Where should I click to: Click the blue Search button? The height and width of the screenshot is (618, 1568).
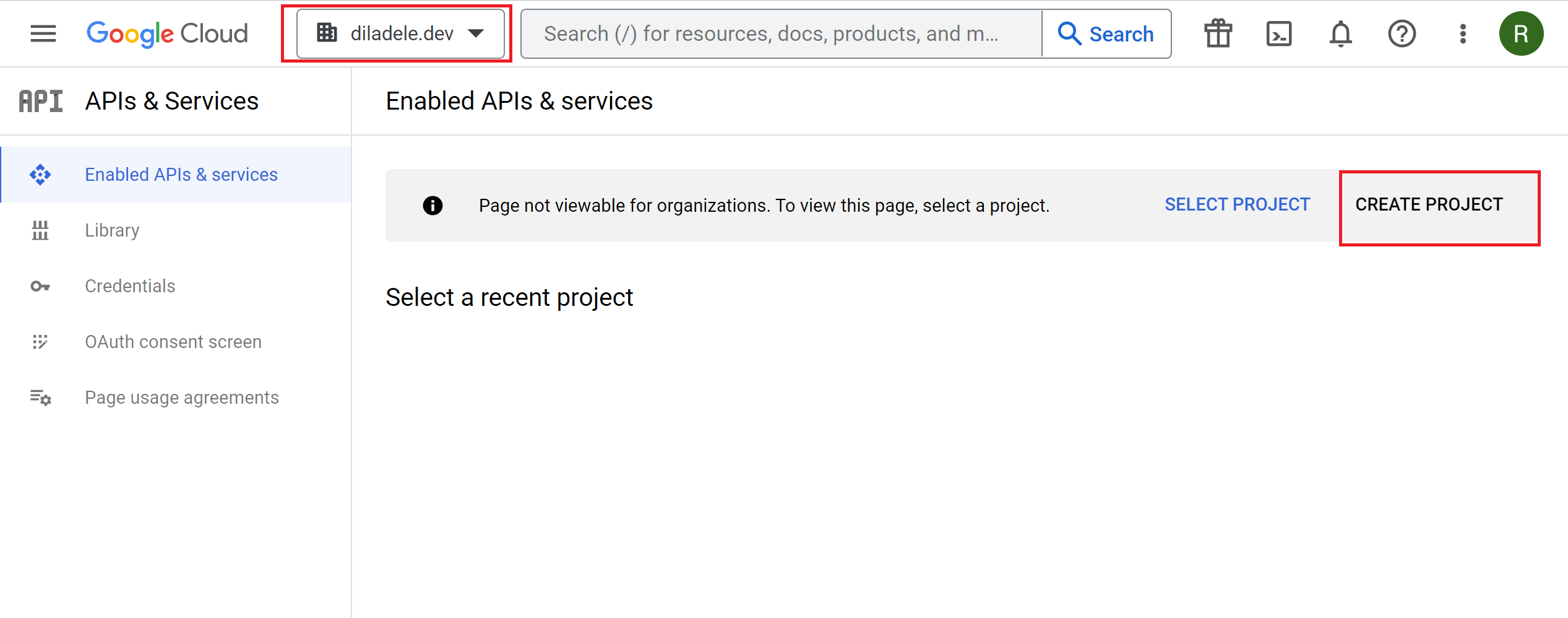(x=1106, y=33)
